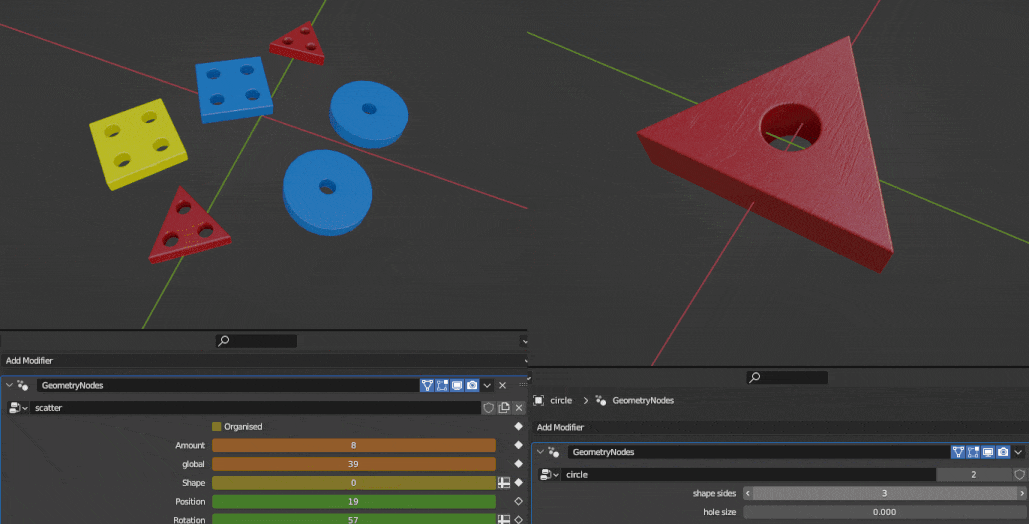
Task: Select circle in the breadcrumb
Action: click(x=561, y=401)
